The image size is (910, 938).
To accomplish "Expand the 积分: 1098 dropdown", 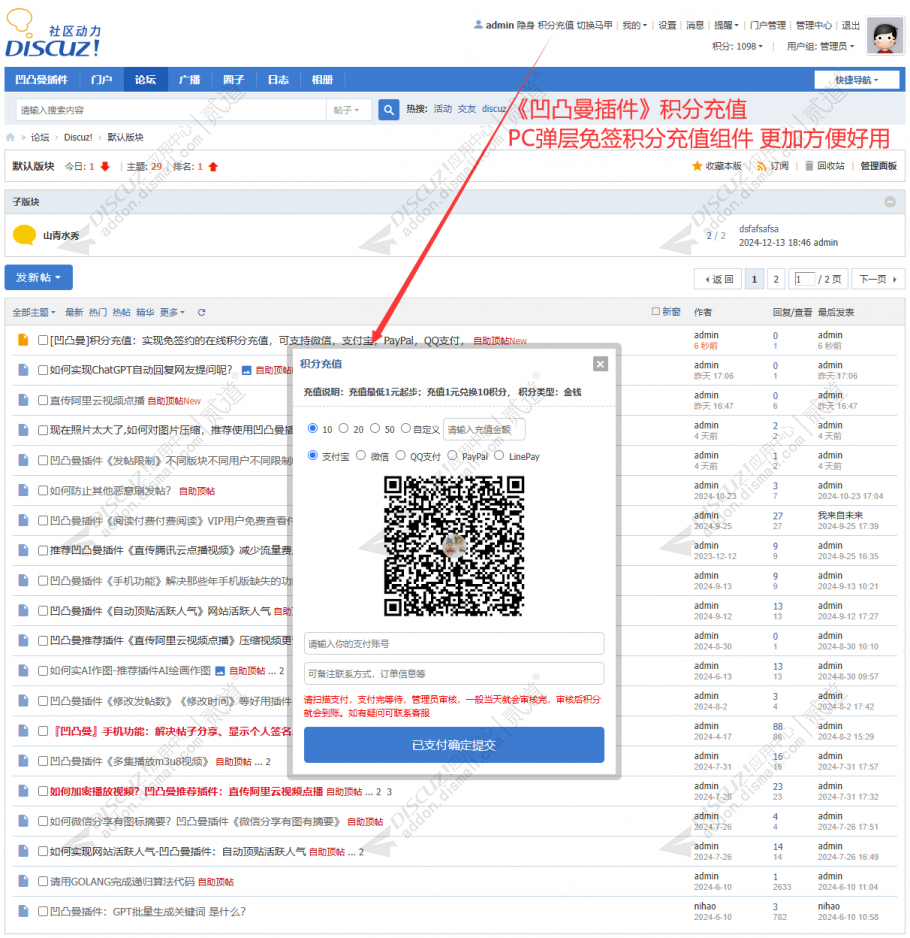I will tap(737, 46).
